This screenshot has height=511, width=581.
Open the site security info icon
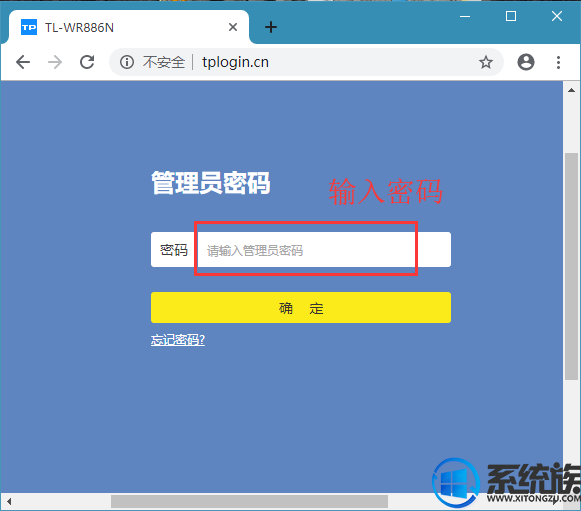coord(127,62)
